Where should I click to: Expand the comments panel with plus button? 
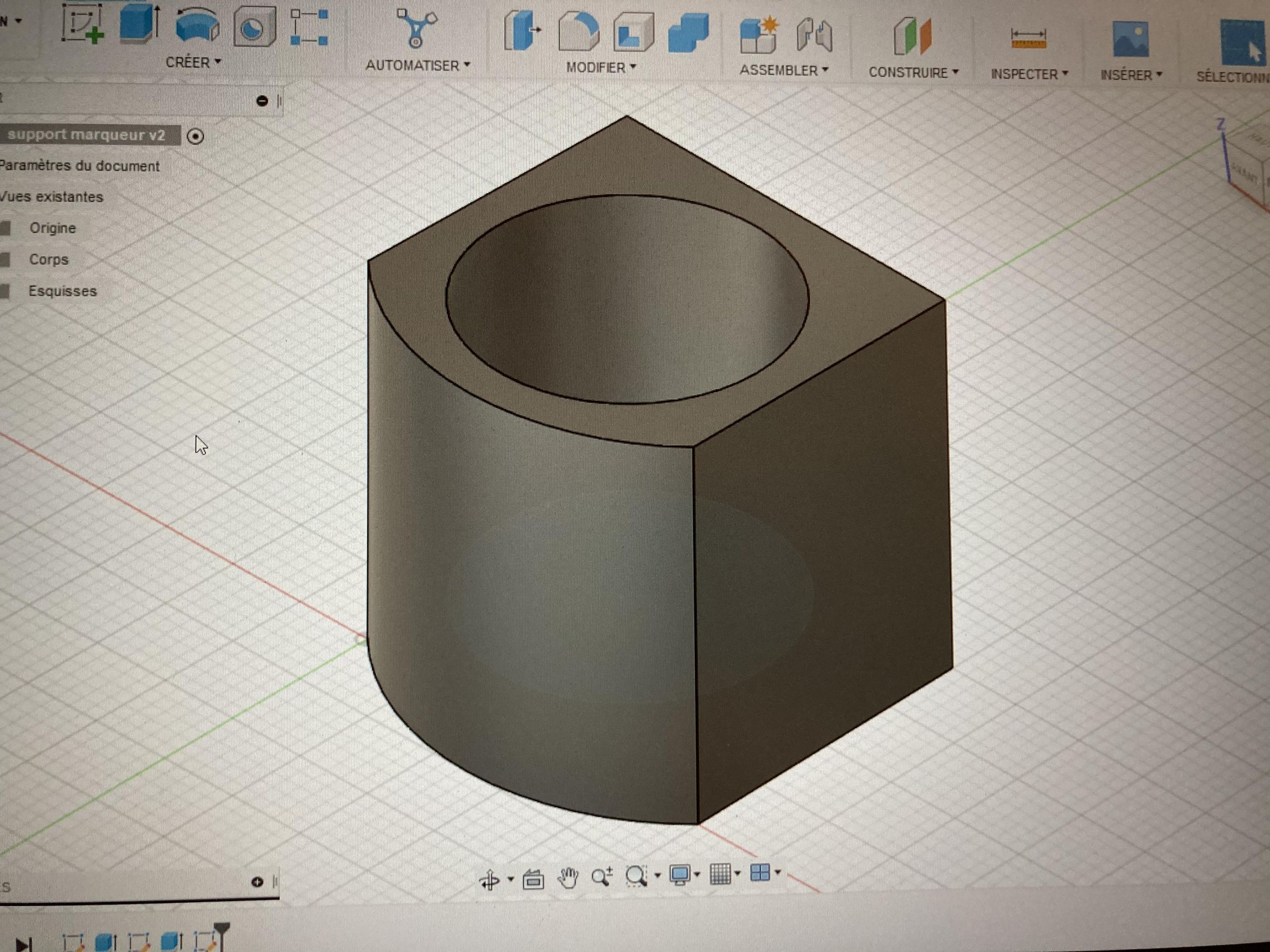257,882
